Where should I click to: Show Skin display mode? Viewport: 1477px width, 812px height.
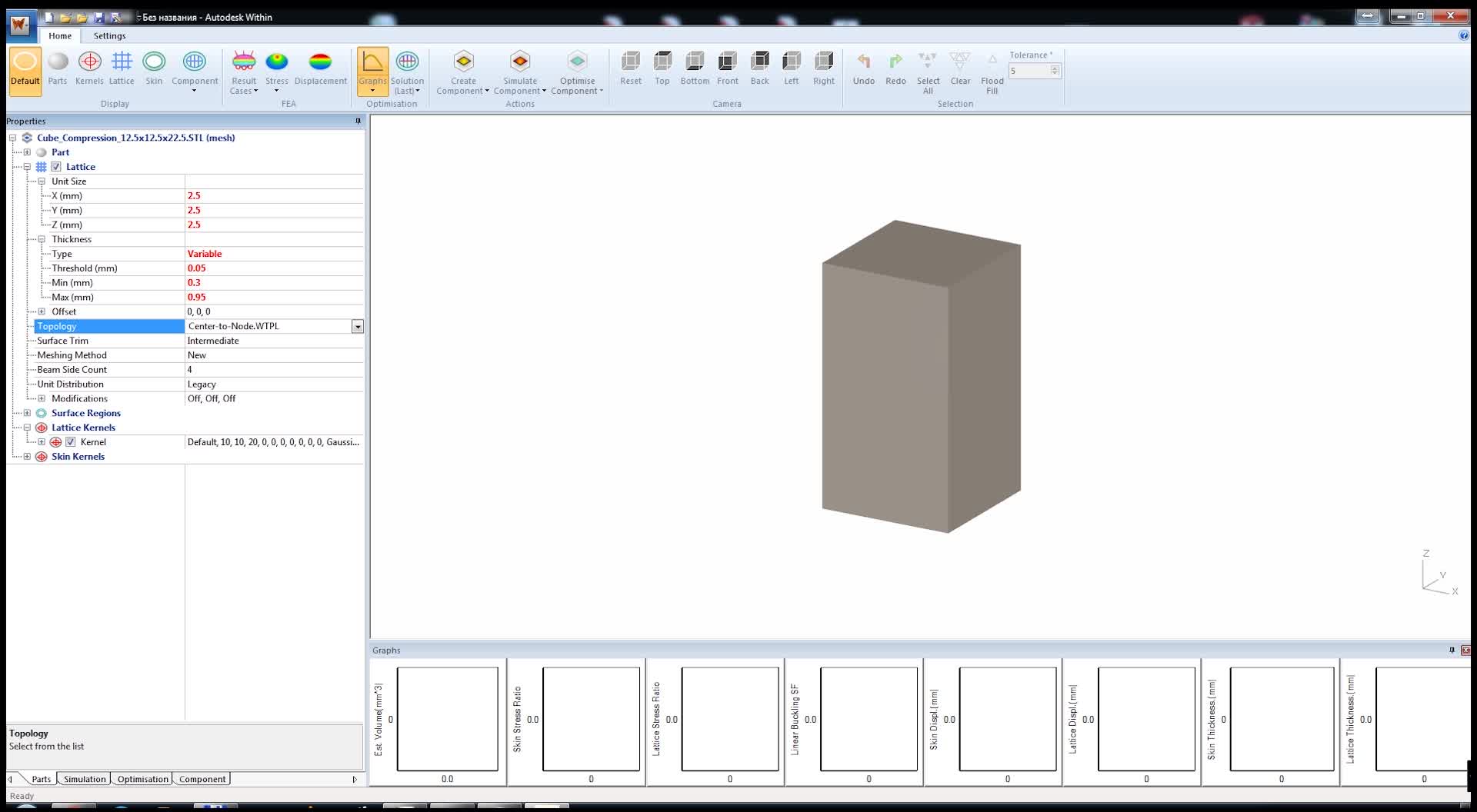(x=154, y=70)
